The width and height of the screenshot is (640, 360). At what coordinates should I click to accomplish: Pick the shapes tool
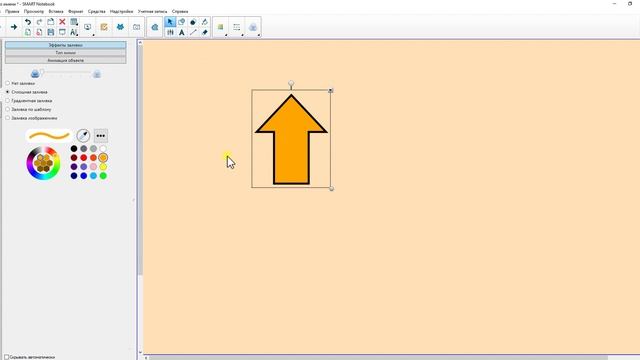[182, 22]
